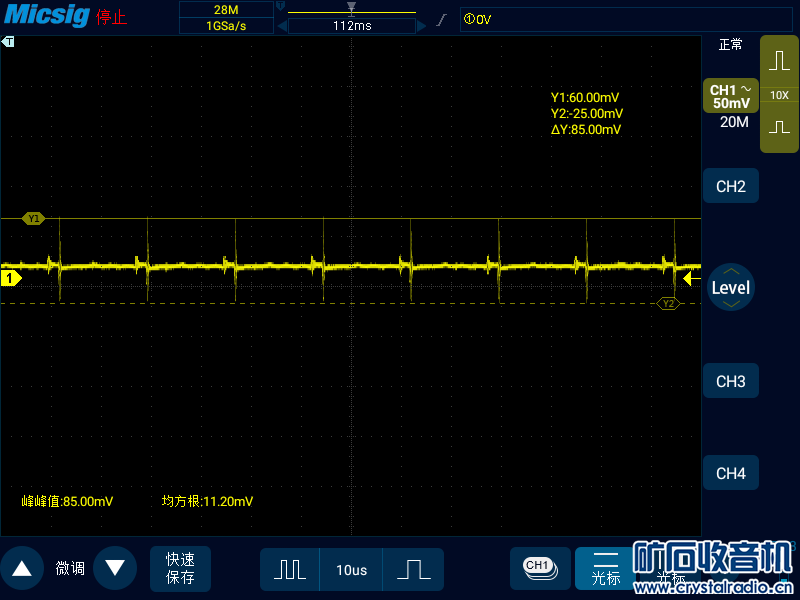
Task: Tap the Micsig logo
Action: [47, 14]
